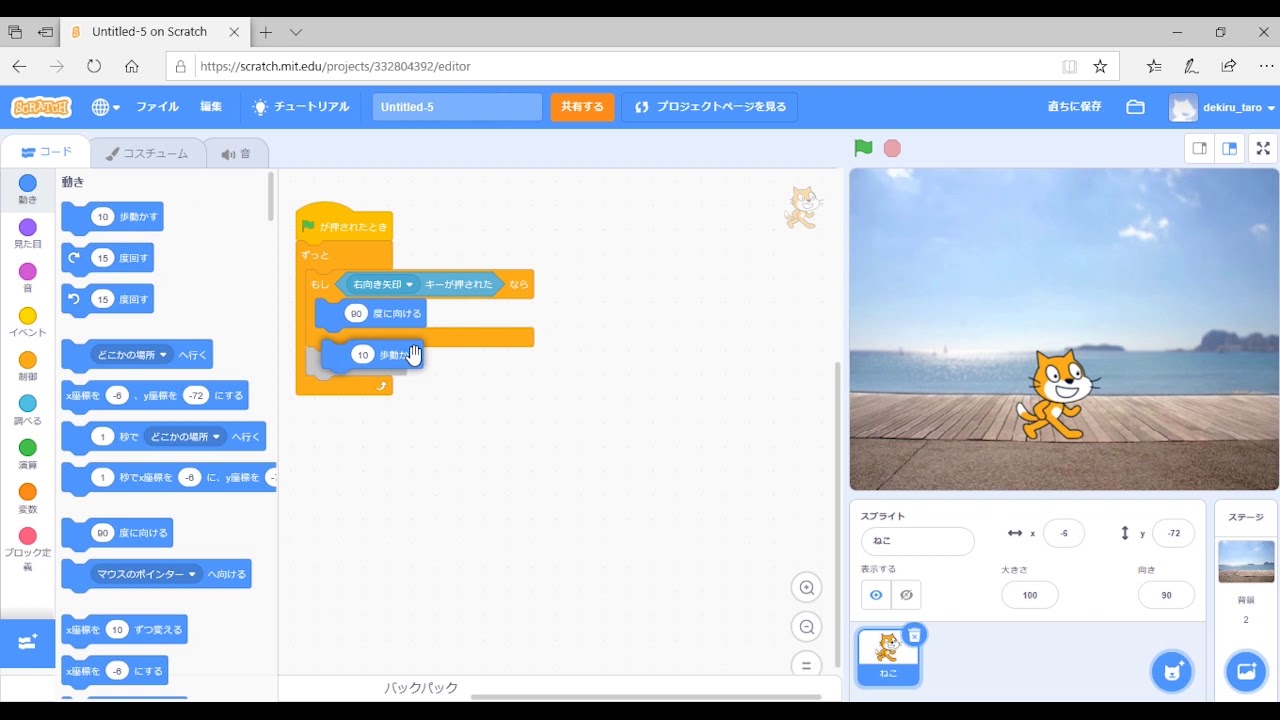Click the 共有する share button
The image size is (1280, 720).
click(582, 107)
